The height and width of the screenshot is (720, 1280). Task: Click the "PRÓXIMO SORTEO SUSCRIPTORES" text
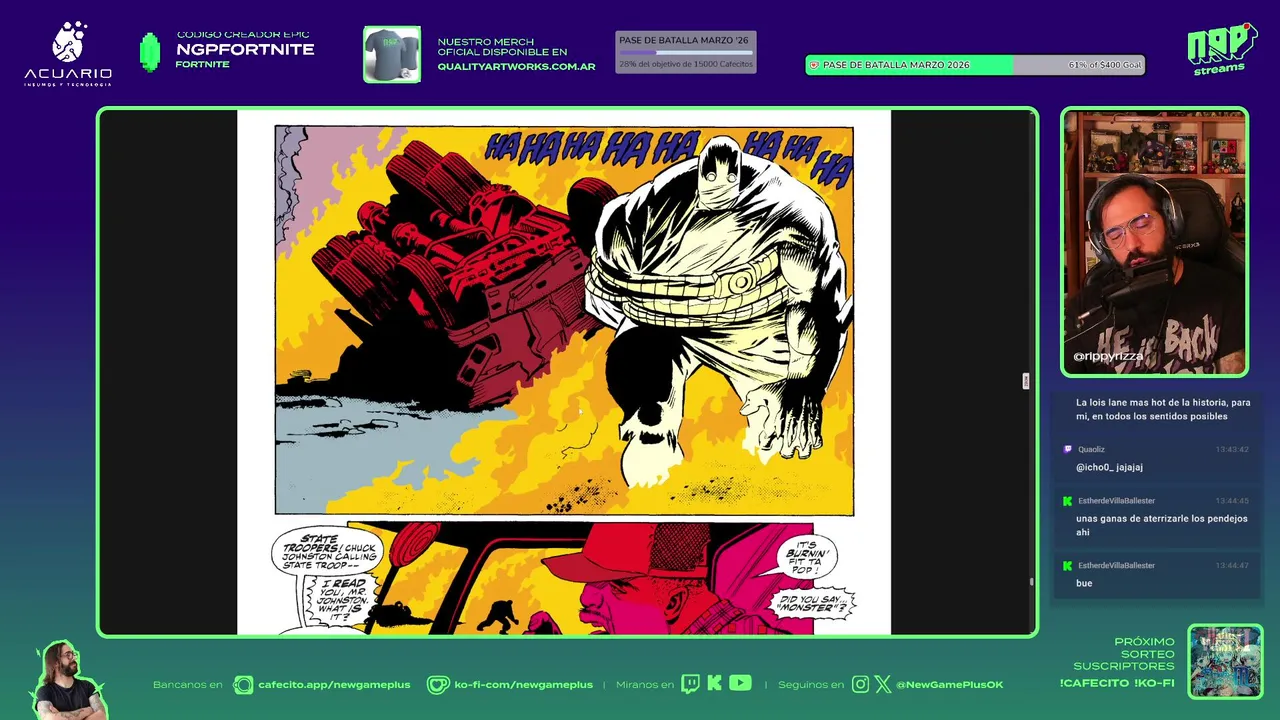point(1124,654)
